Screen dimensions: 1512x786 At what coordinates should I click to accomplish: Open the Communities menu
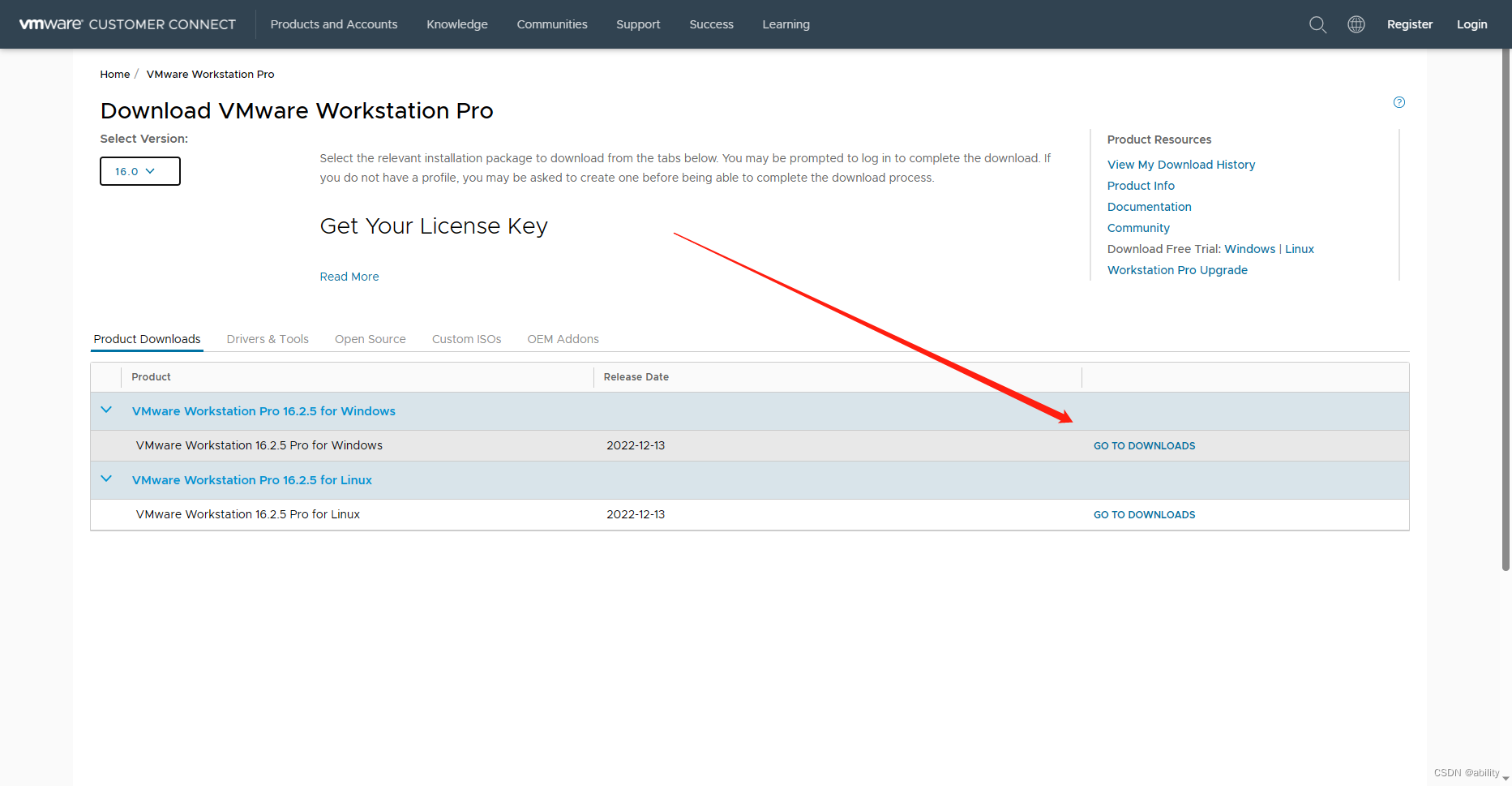coord(552,24)
